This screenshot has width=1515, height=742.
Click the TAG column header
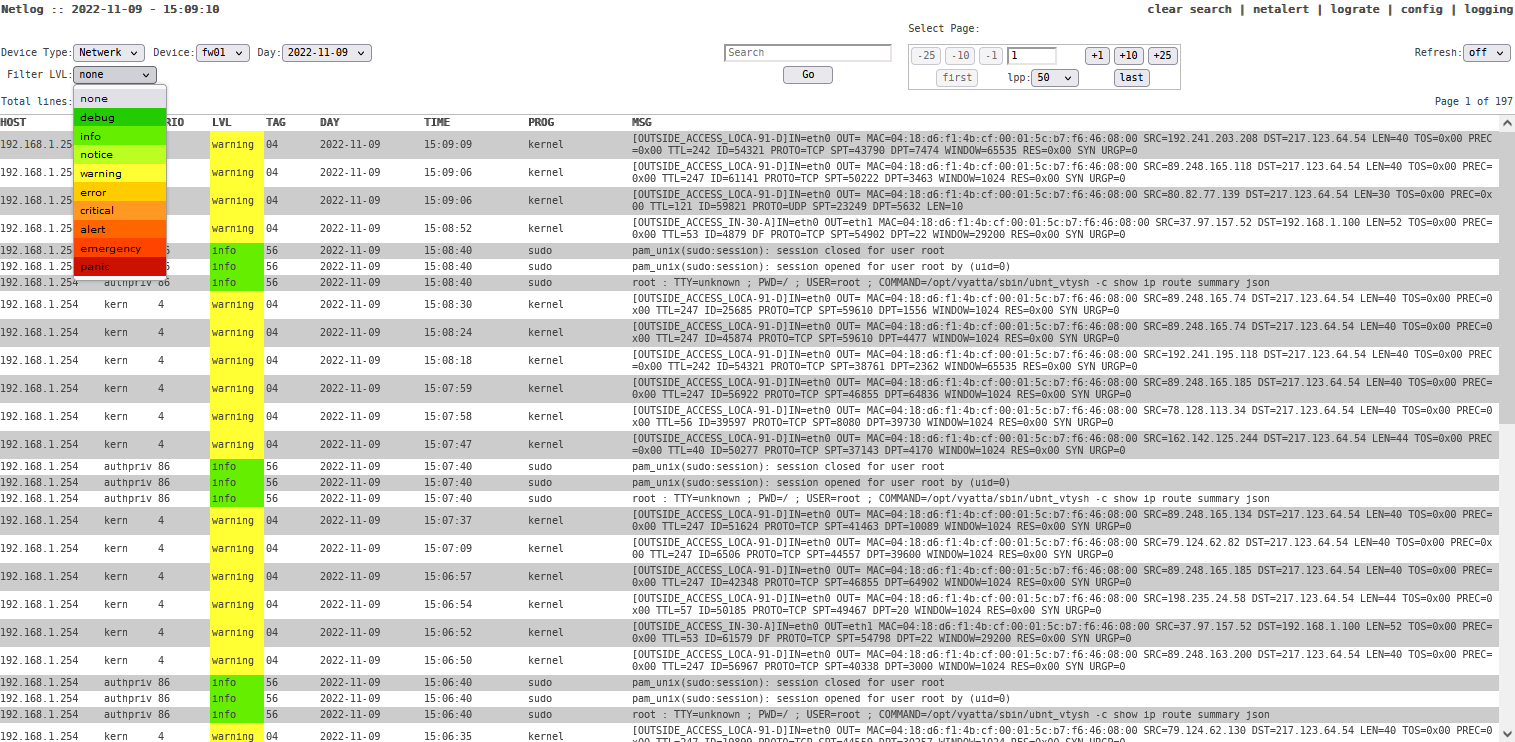(x=276, y=122)
